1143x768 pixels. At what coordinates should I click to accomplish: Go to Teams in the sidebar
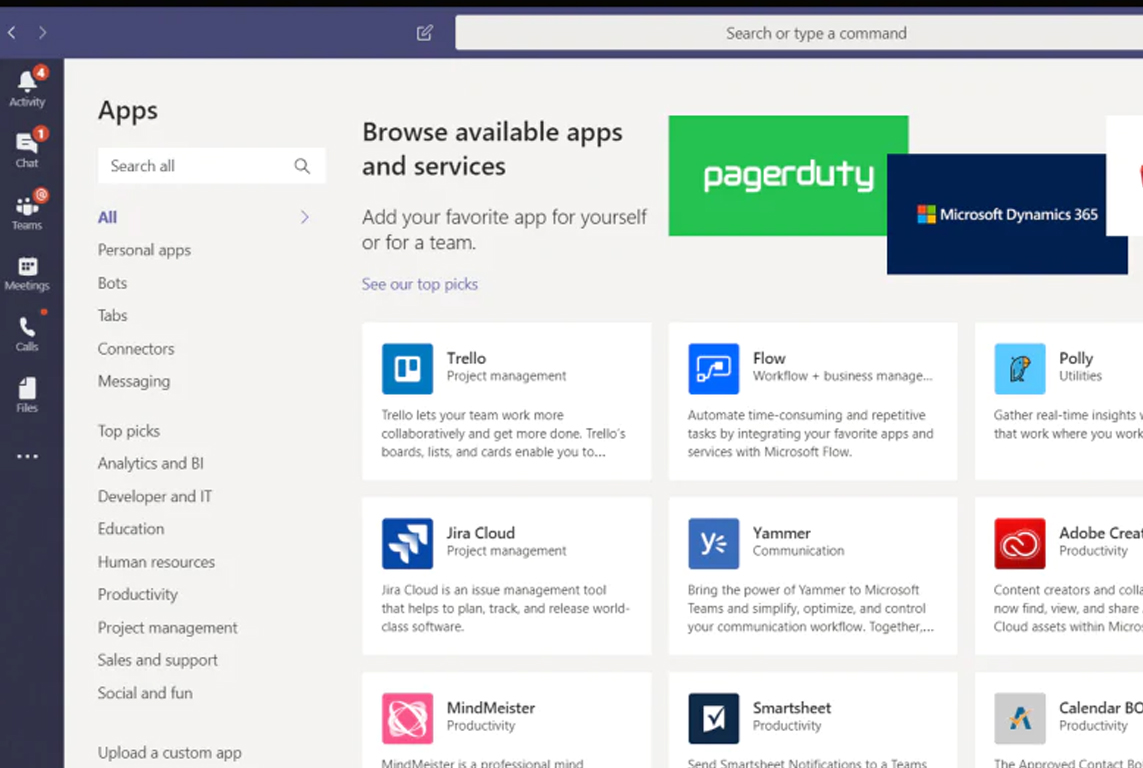click(27, 211)
